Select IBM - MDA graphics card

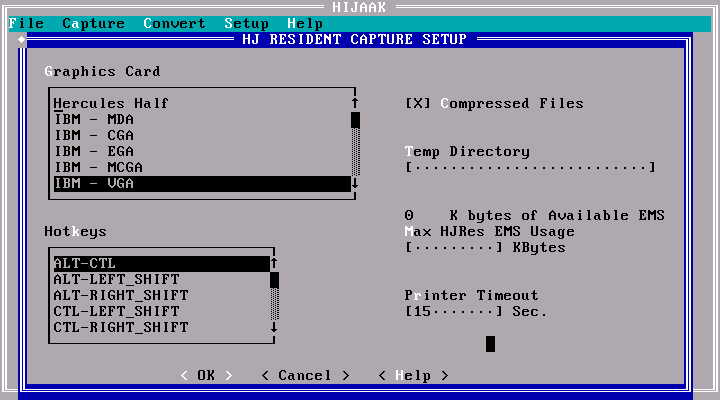point(202,119)
